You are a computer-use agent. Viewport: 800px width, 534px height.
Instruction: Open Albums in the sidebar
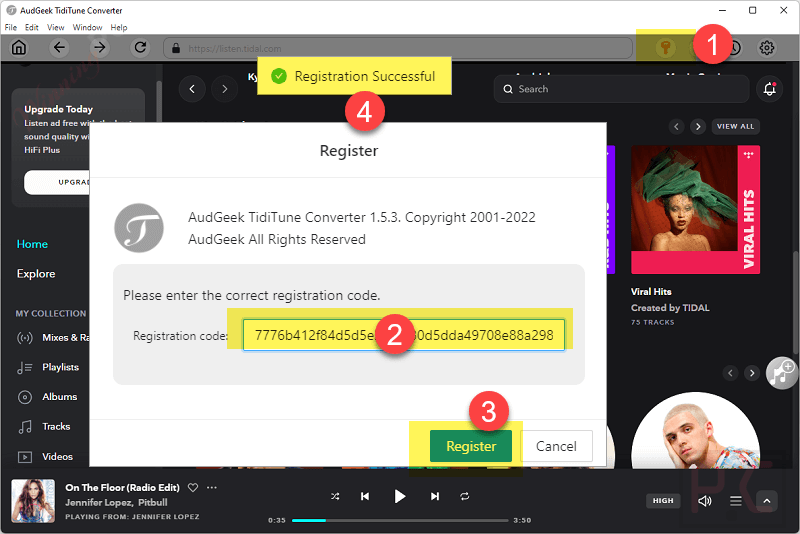click(x=59, y=397)
